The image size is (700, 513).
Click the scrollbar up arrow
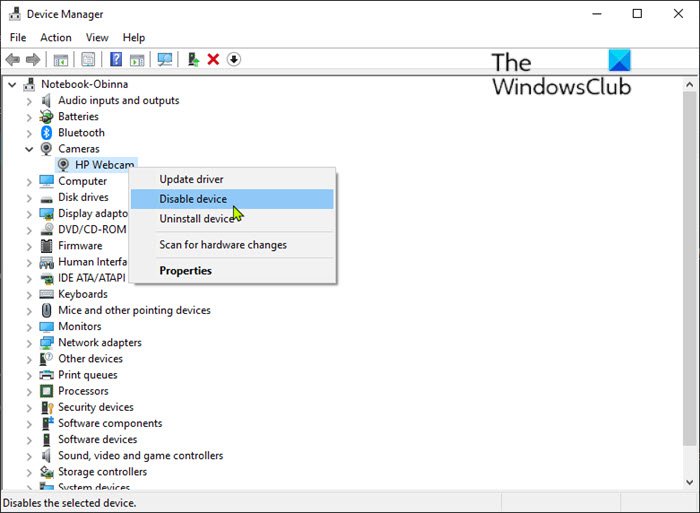689,84
